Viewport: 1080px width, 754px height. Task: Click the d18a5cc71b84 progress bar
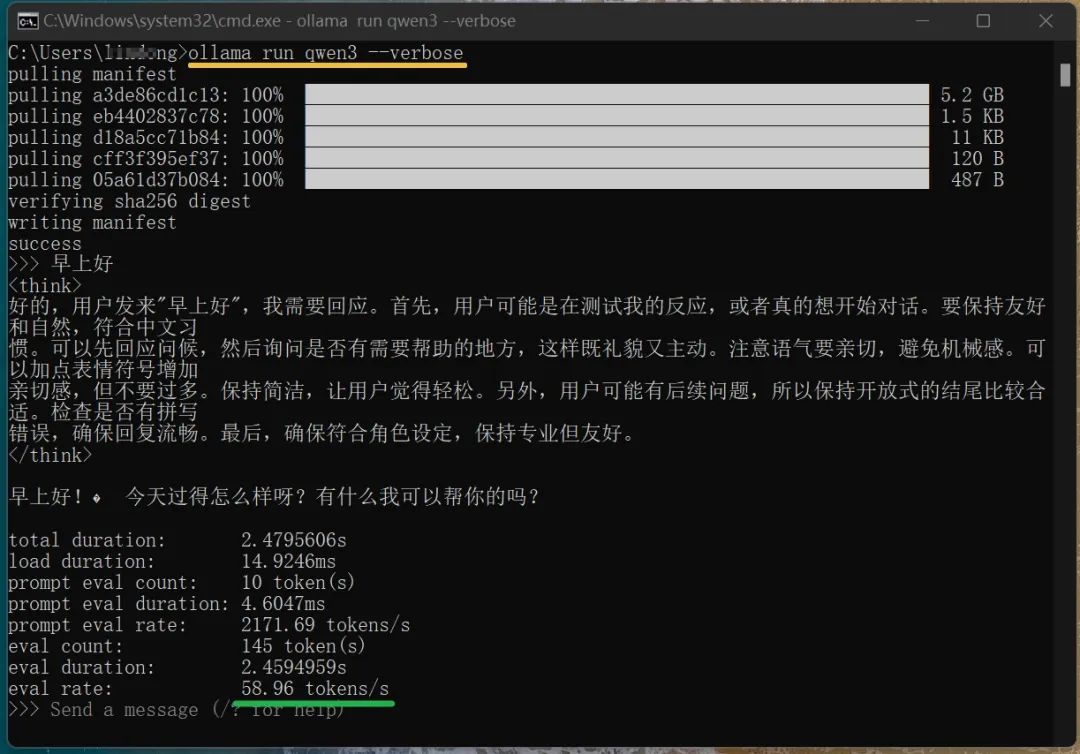point(616,136)
